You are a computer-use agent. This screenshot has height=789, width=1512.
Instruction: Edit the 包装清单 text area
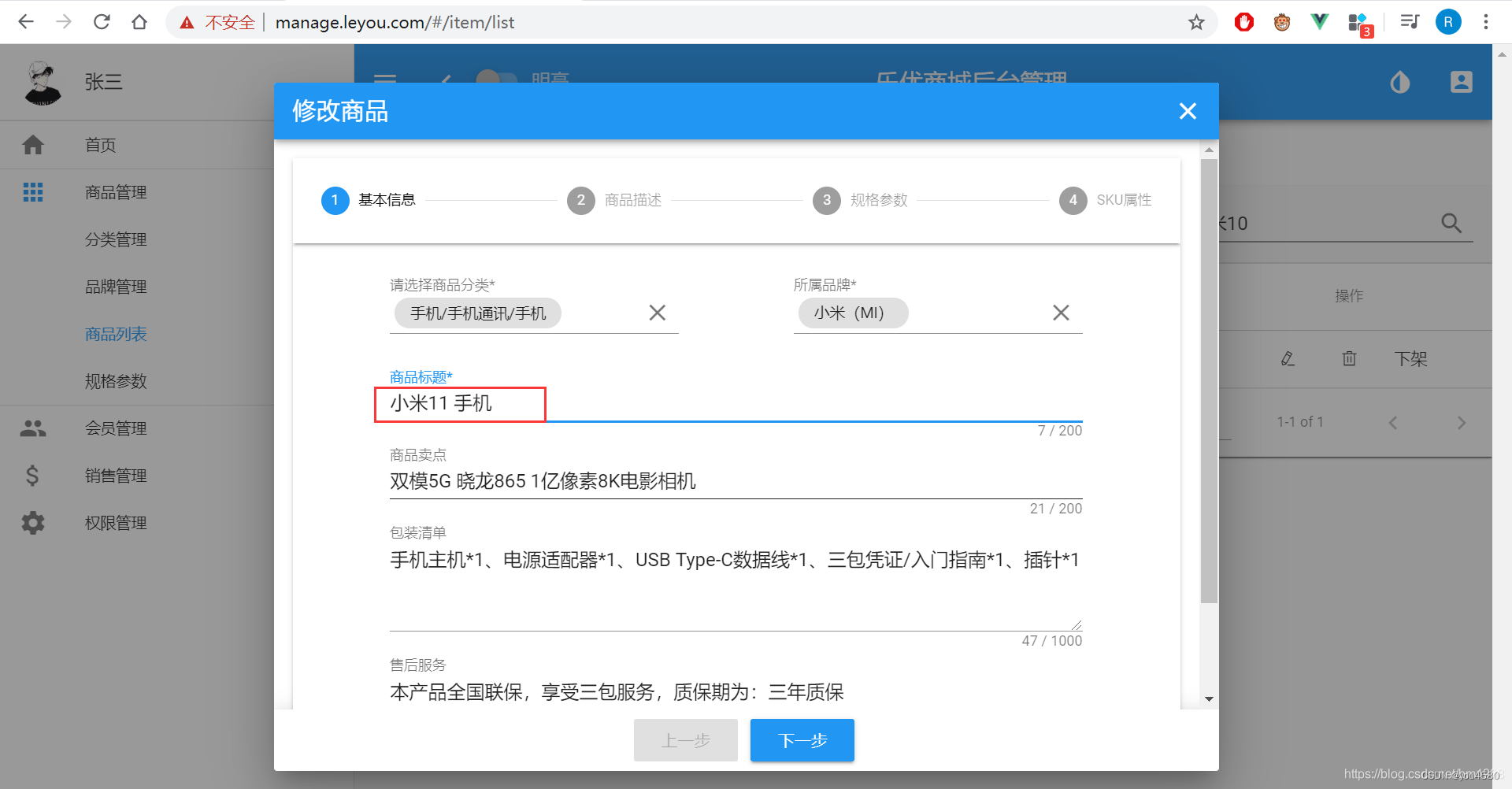[736, 587]
